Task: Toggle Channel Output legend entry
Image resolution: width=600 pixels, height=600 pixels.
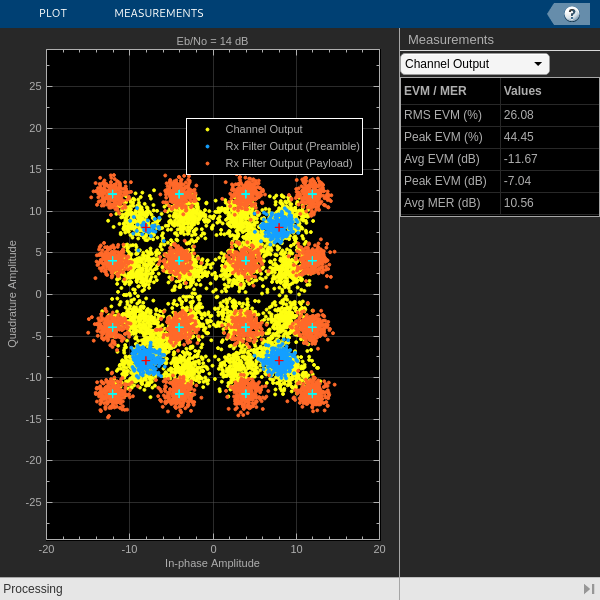Action: [264, 129]
